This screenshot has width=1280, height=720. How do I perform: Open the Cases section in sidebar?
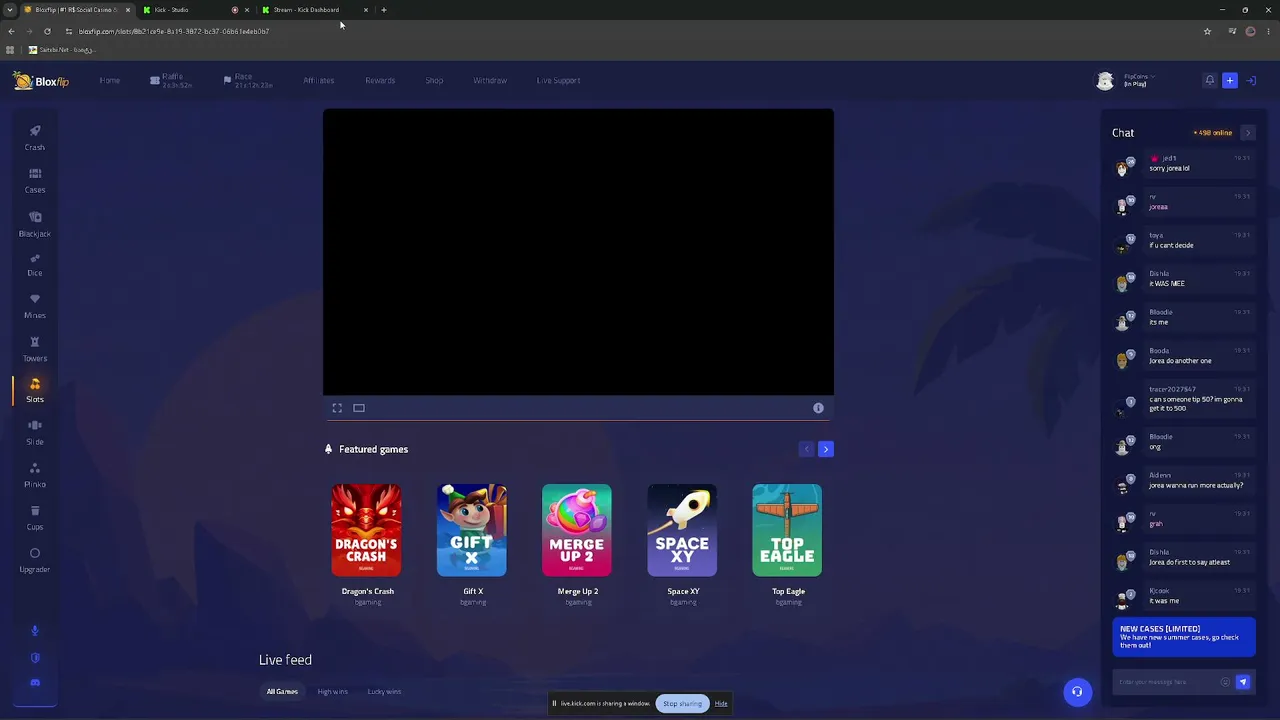click(35, 181)
